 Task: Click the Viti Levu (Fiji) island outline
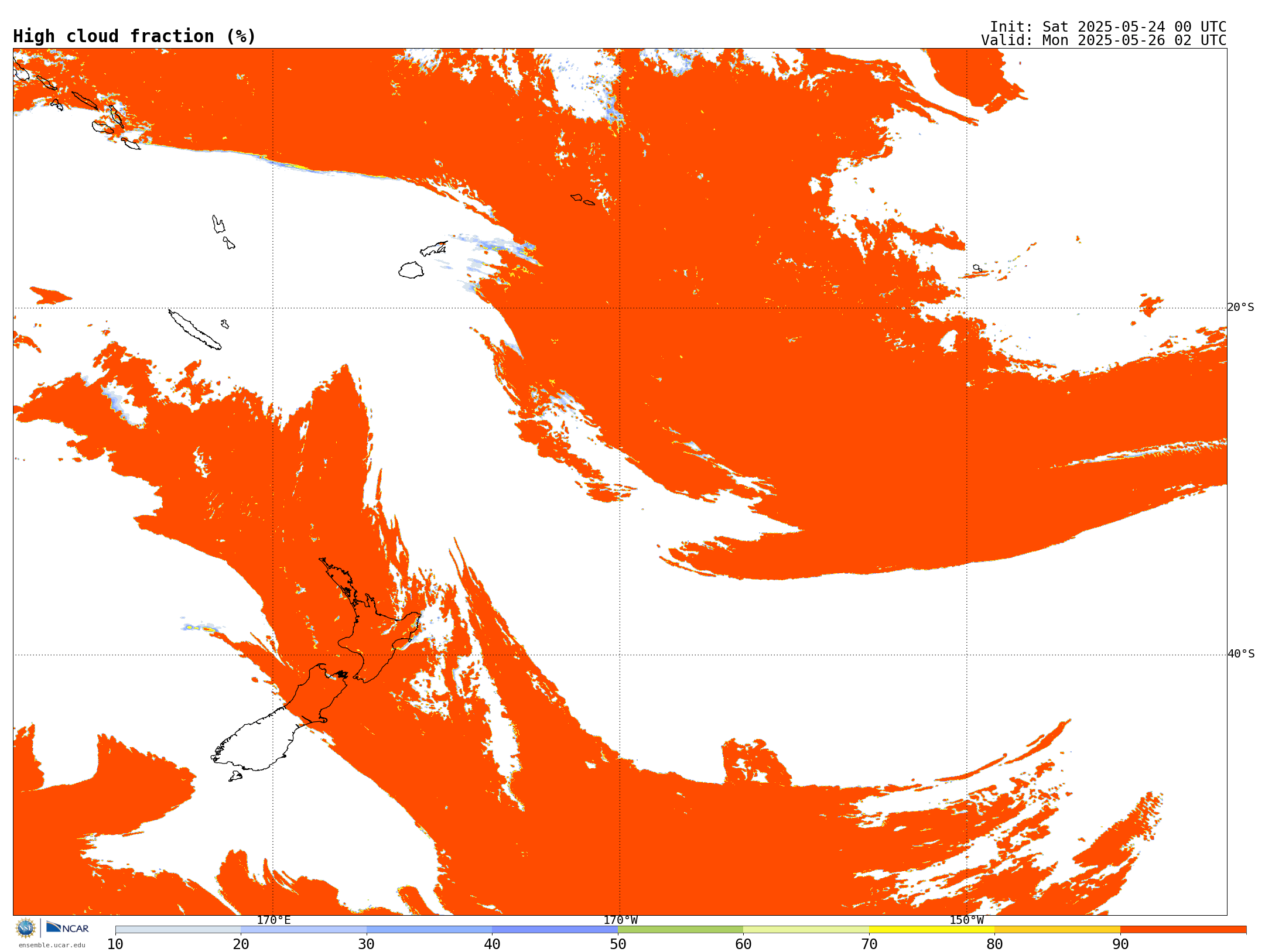point(411,270)
